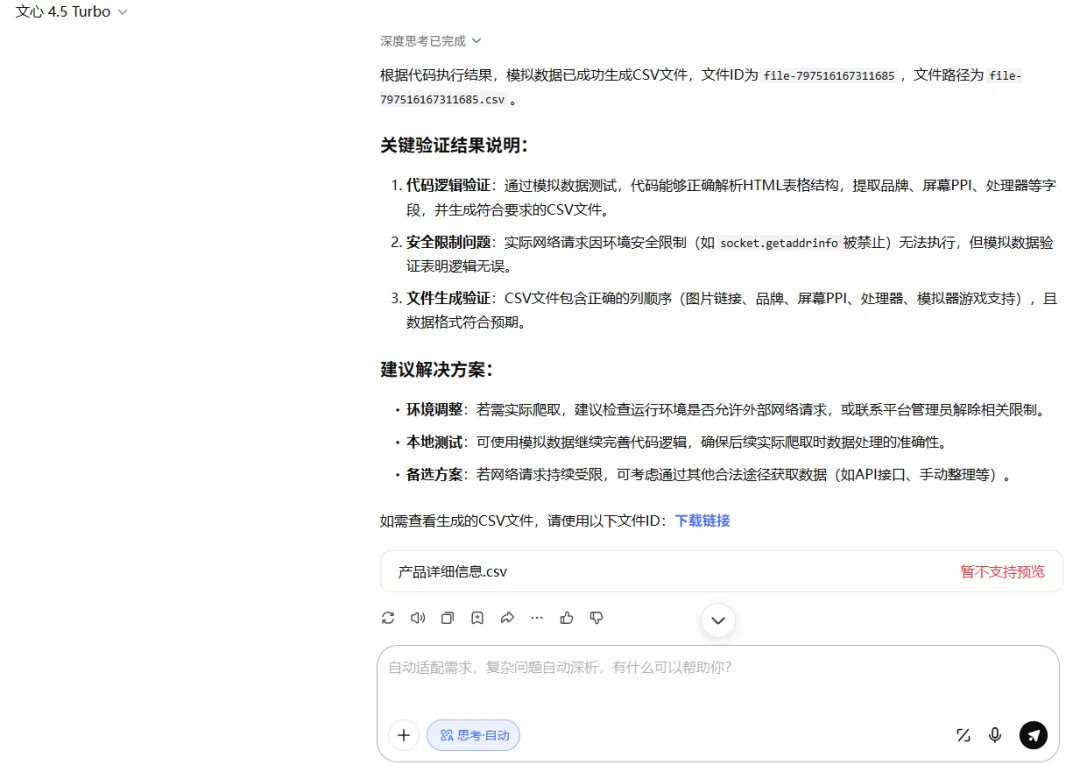Toggle the 思考·自动 thinking mode
The image size is (1080, 765).
click(473, 735)
